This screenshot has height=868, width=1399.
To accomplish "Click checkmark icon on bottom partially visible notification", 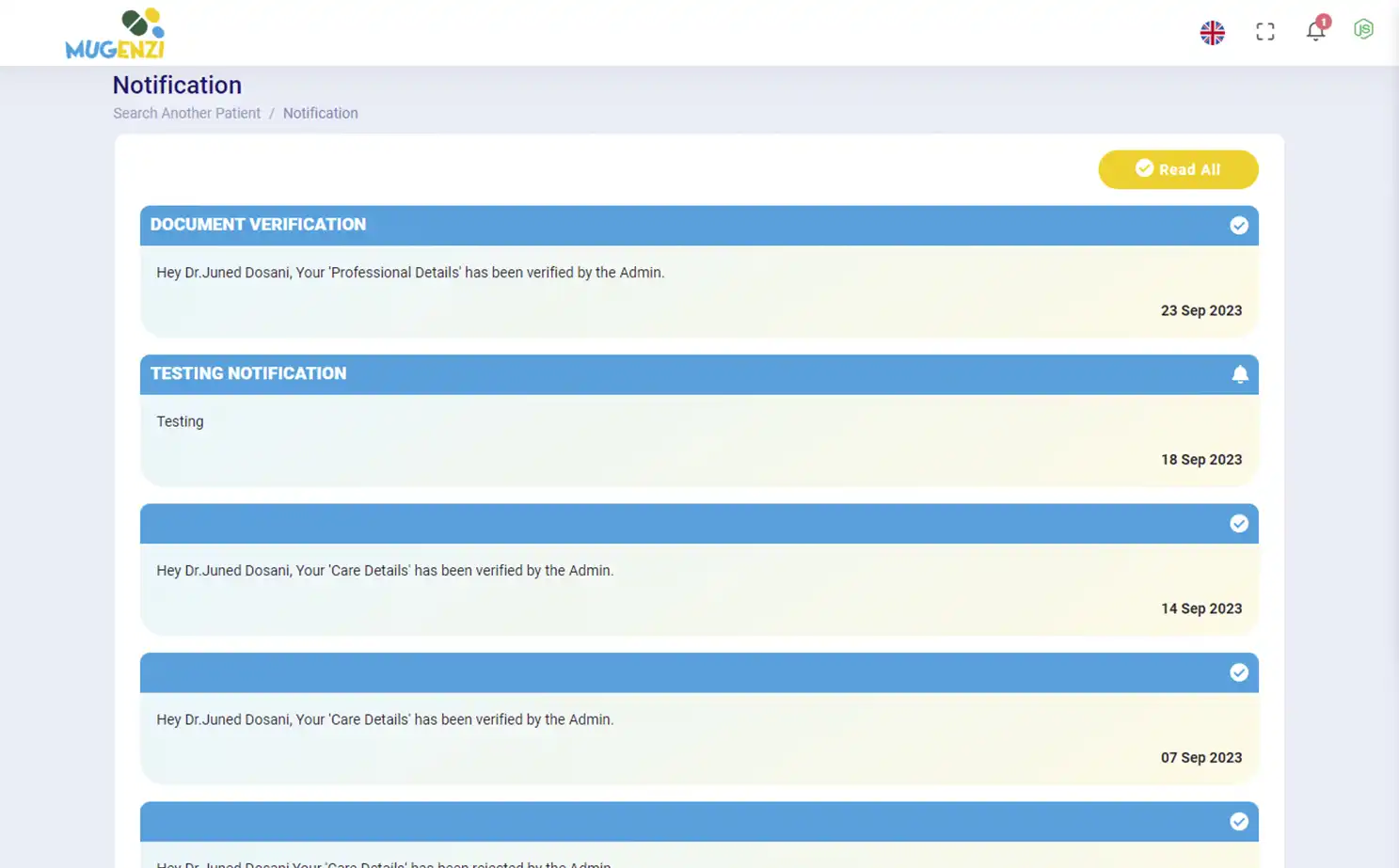I will click(x=1238, y=822).
